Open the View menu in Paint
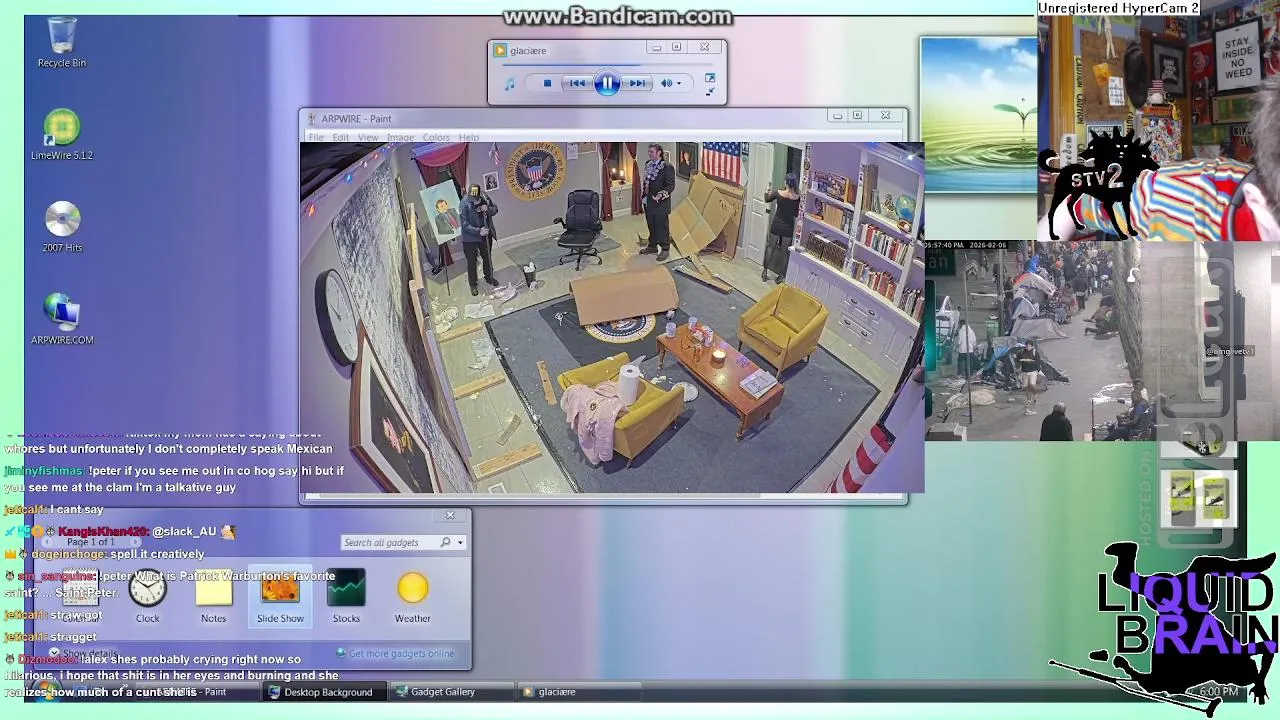1280x720 pixels. coord(368,137)
